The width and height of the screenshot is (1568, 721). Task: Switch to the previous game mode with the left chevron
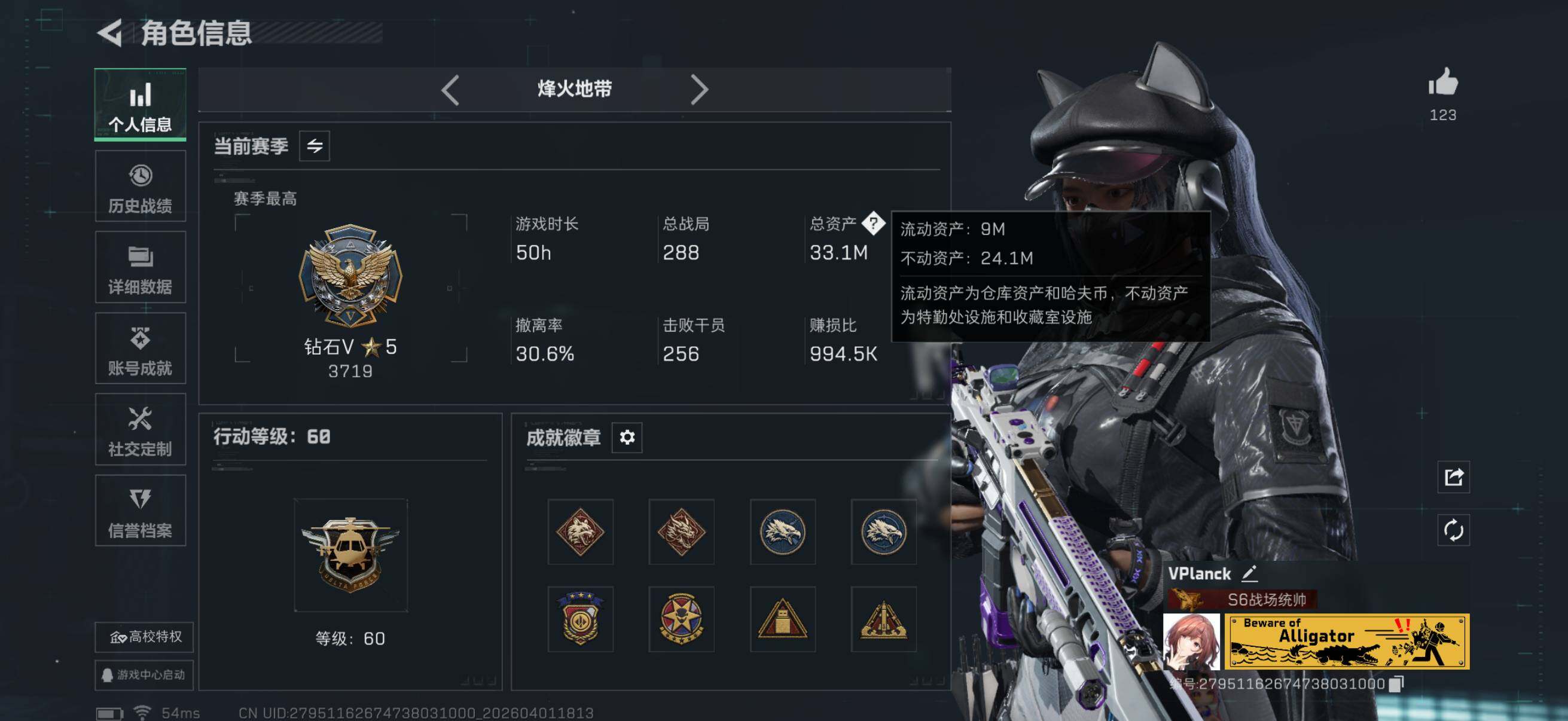[450, 90]
